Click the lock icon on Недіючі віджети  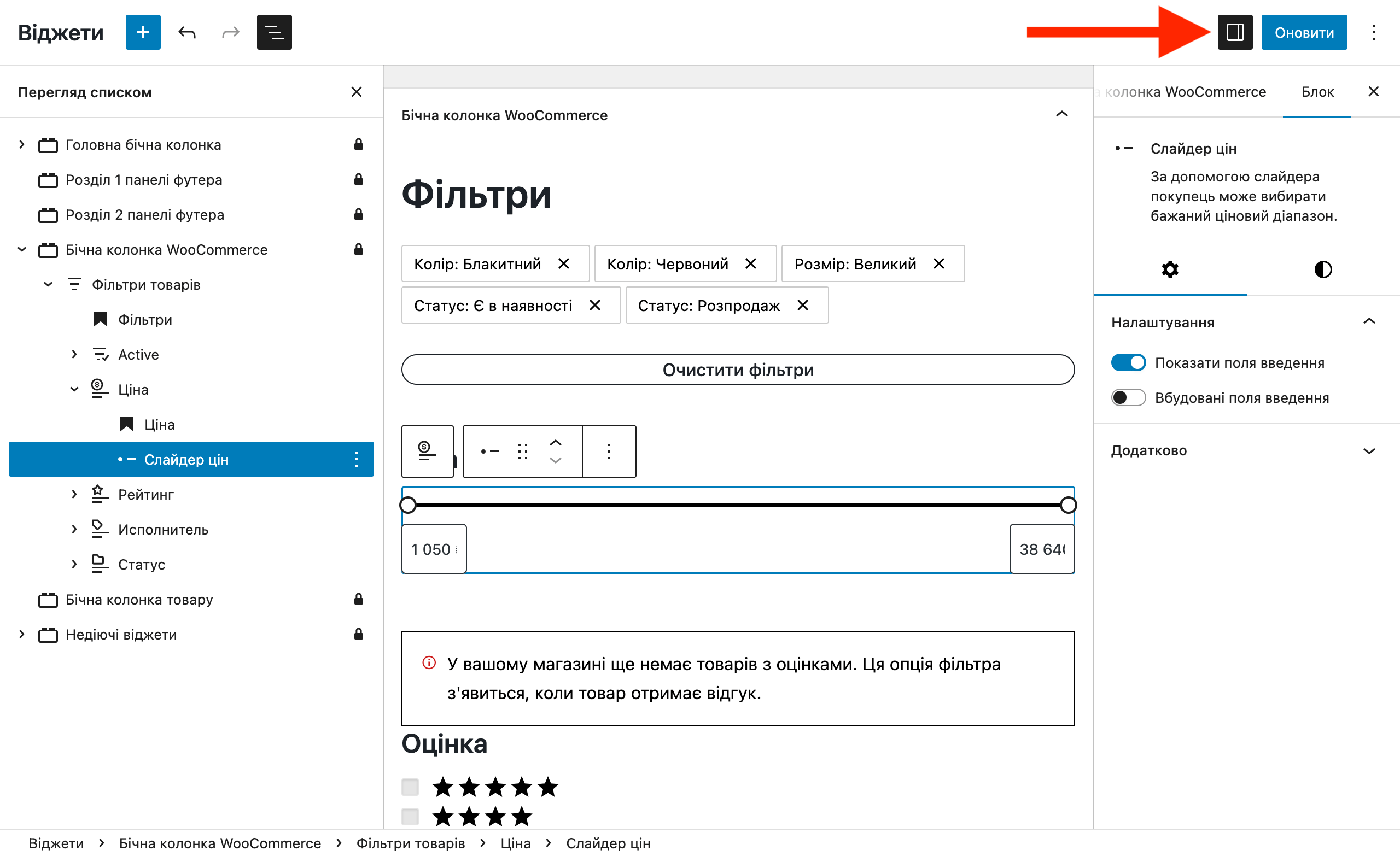(x=359, y=634)
